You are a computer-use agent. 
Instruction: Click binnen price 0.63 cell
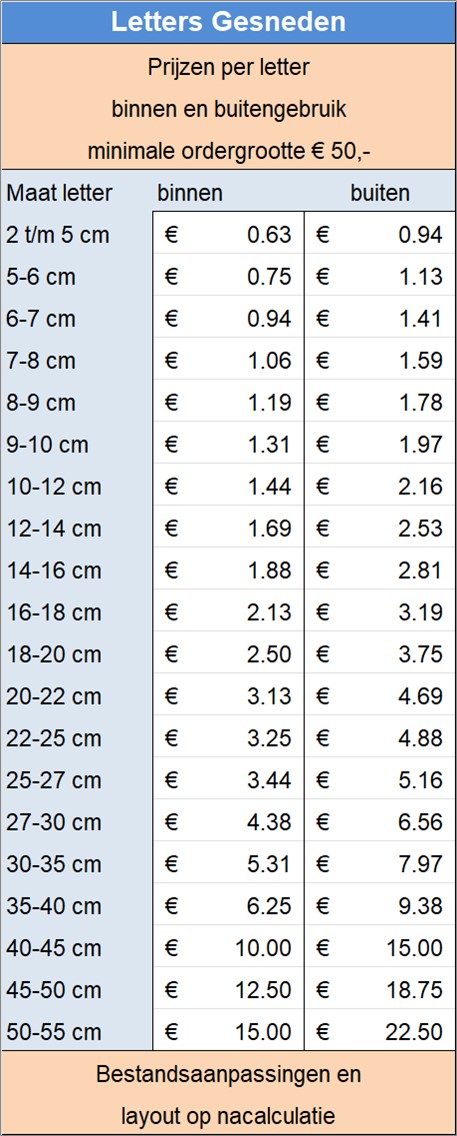pyautogui.click(x=228, y=235)
